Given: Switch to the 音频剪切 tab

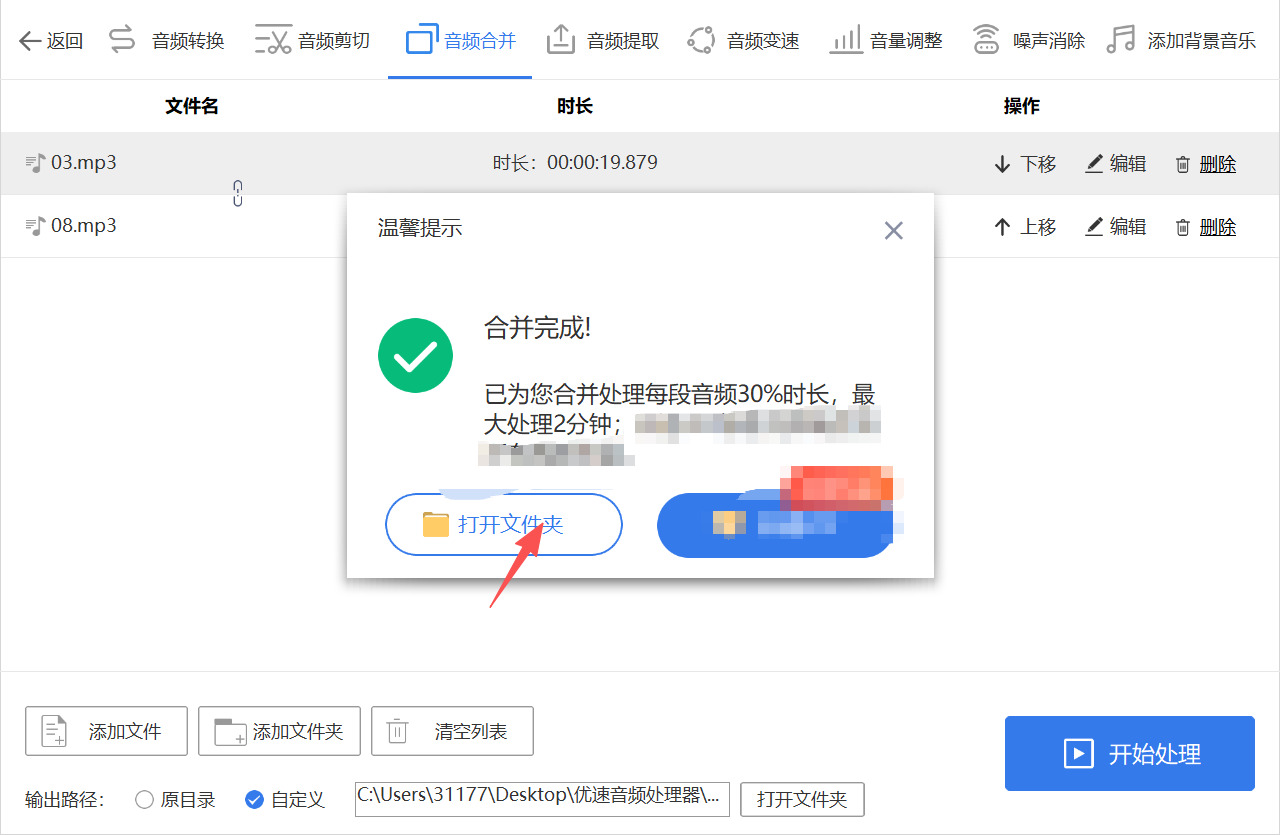Looking at the screenshot, I should (312, 41).
